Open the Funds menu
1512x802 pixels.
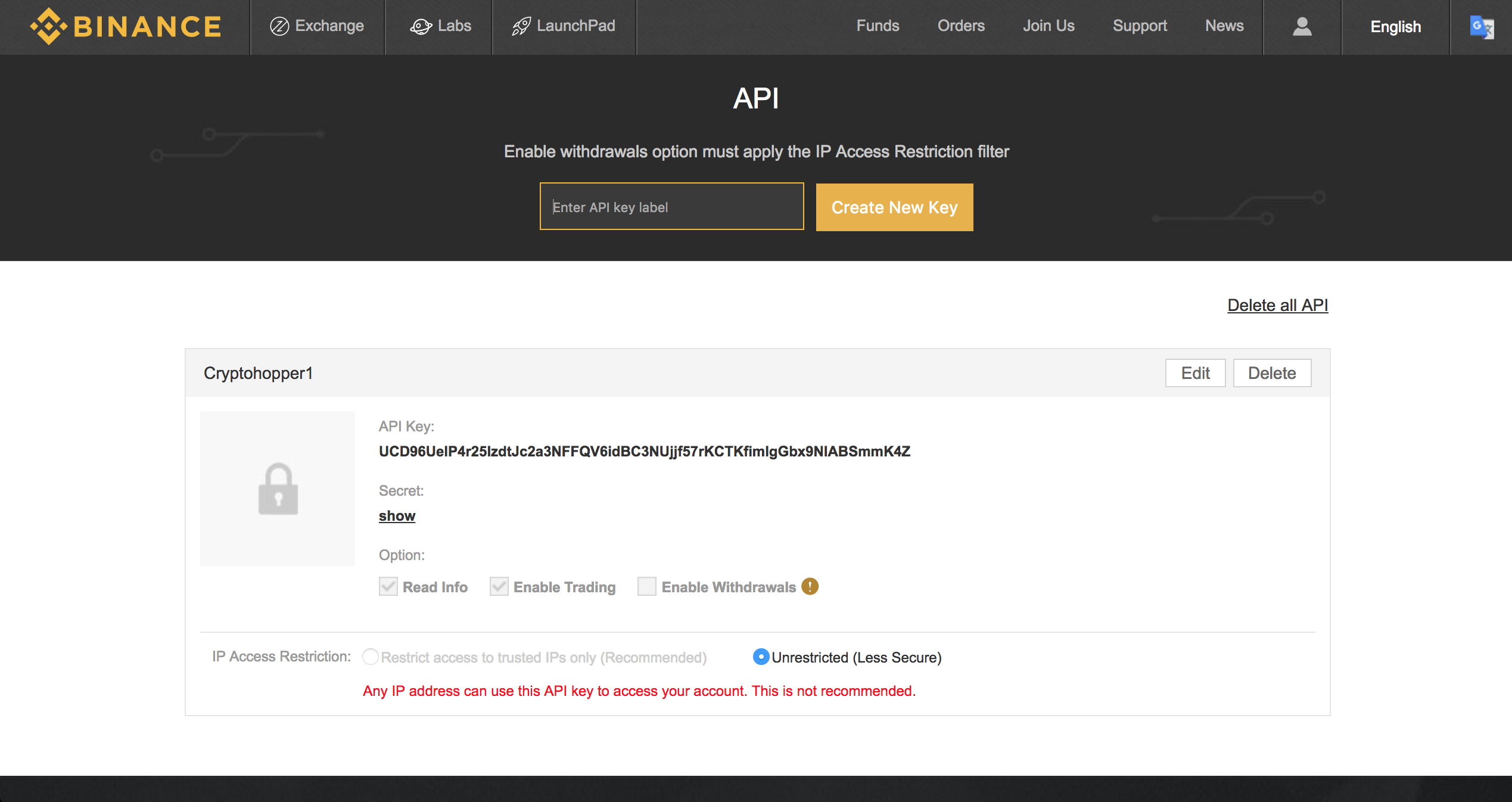[x=878, y=26]
